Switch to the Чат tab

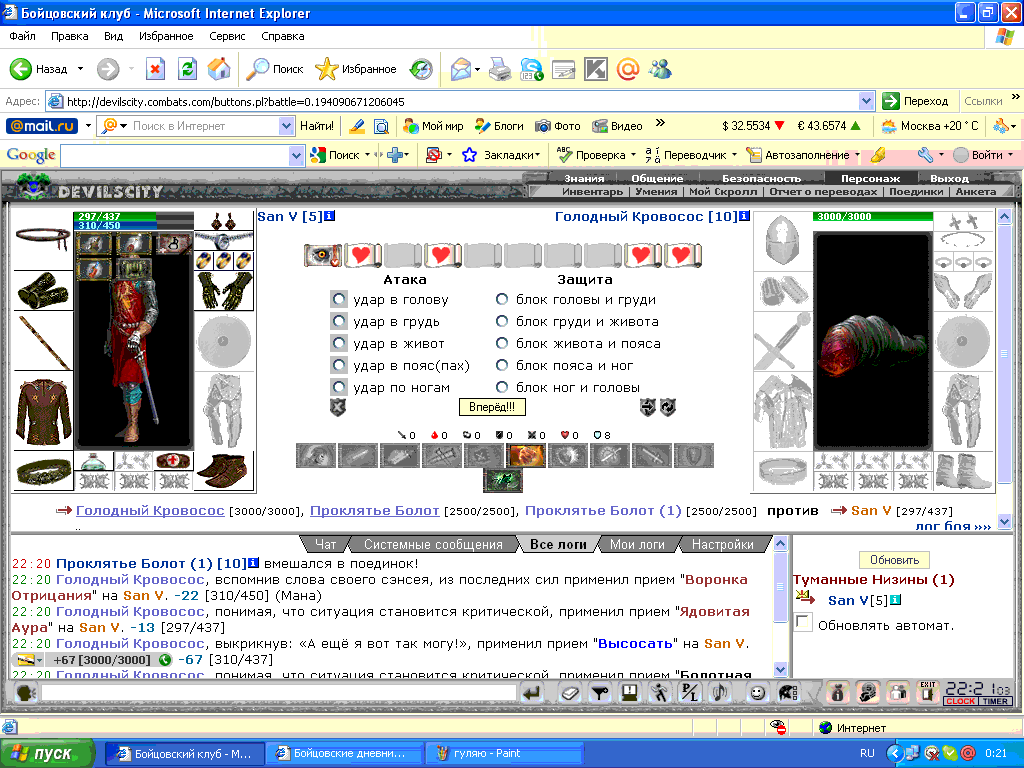click(325, 544)
